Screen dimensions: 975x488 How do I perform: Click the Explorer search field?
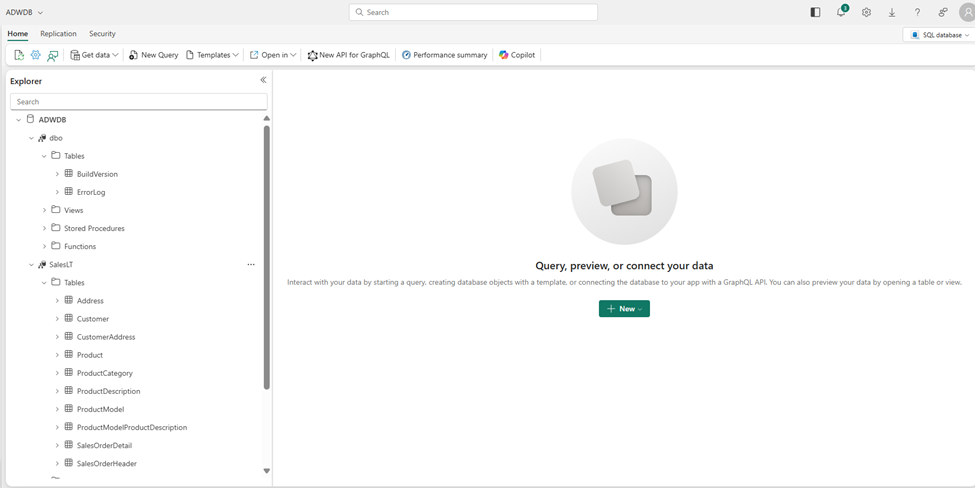coord(138,101)
